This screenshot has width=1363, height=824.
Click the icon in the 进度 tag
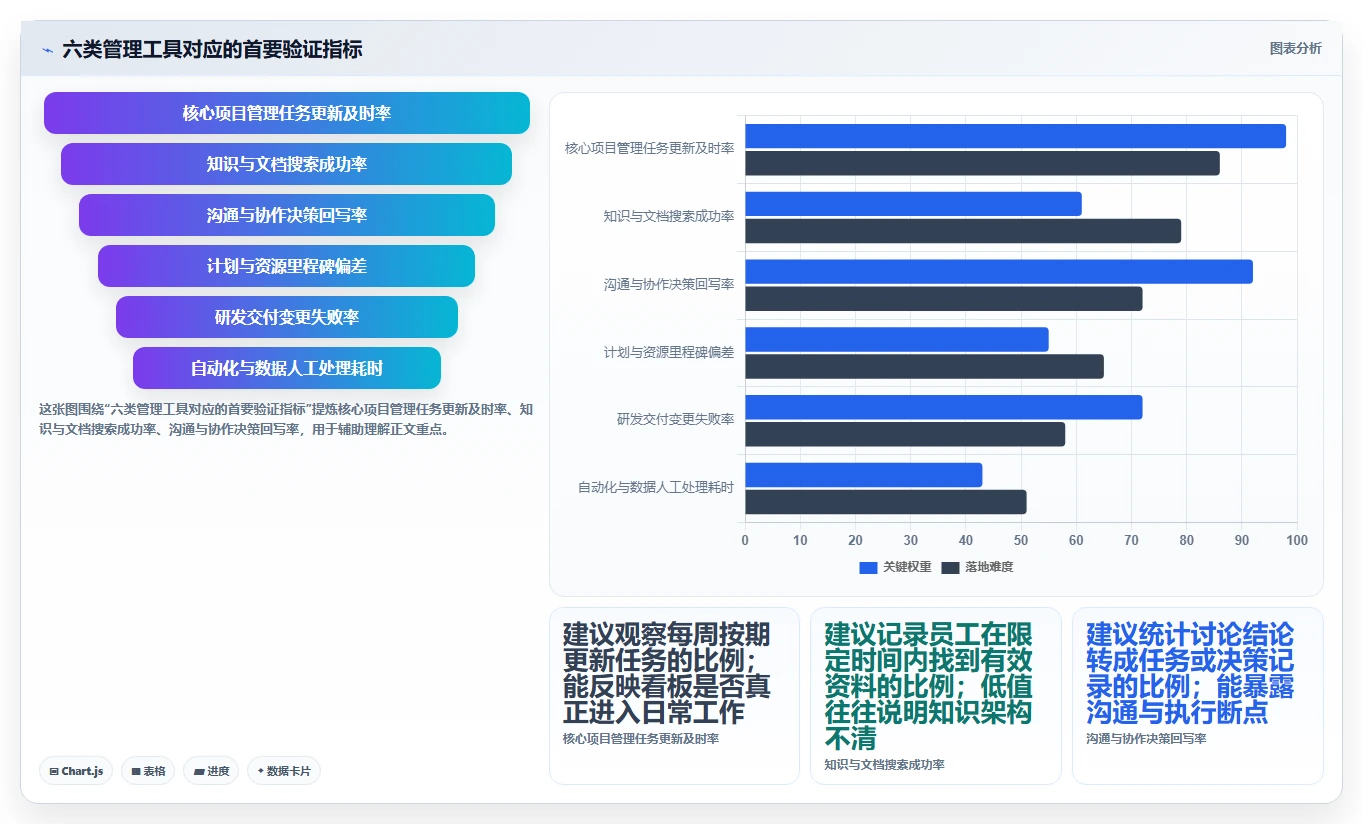199,772
